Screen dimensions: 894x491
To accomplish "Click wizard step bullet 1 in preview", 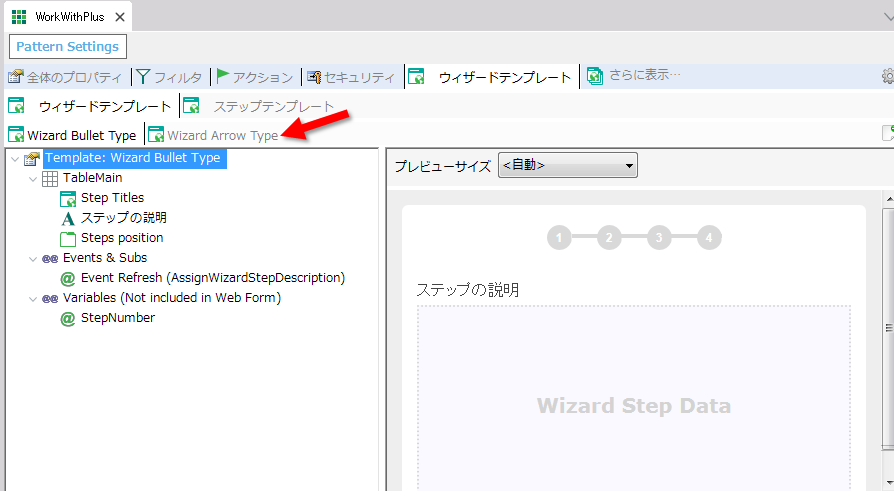I will (x=559, y=237).
